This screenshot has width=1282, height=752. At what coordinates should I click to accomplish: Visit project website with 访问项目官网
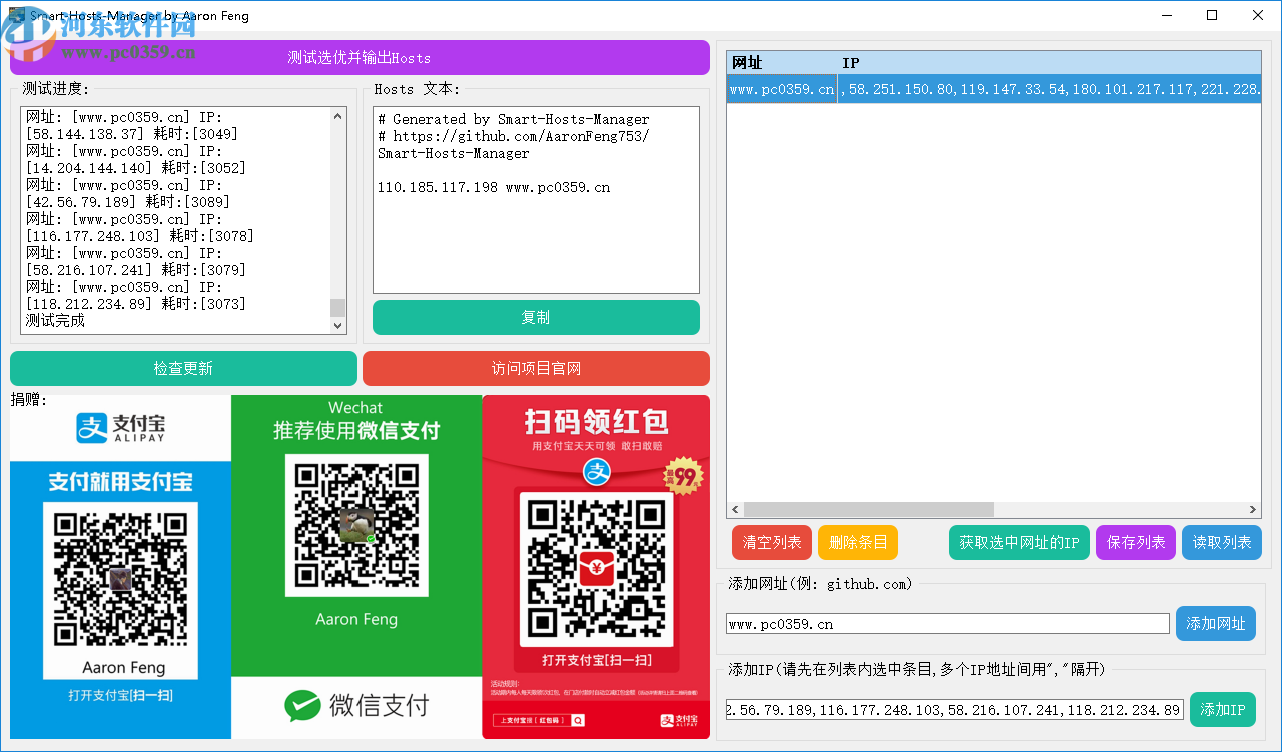[x=536, y=368]
